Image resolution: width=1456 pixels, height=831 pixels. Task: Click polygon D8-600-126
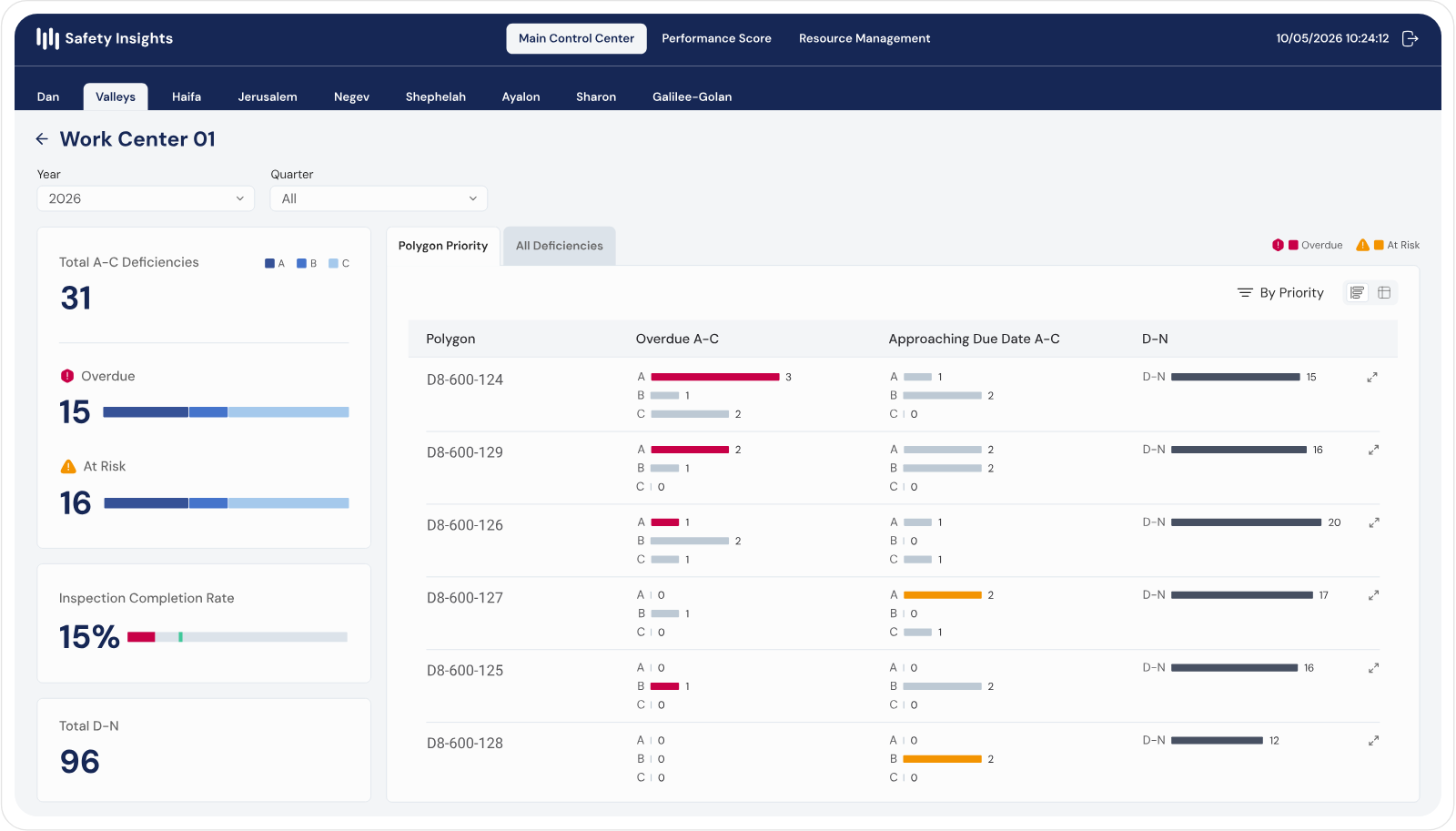(465, 525)
